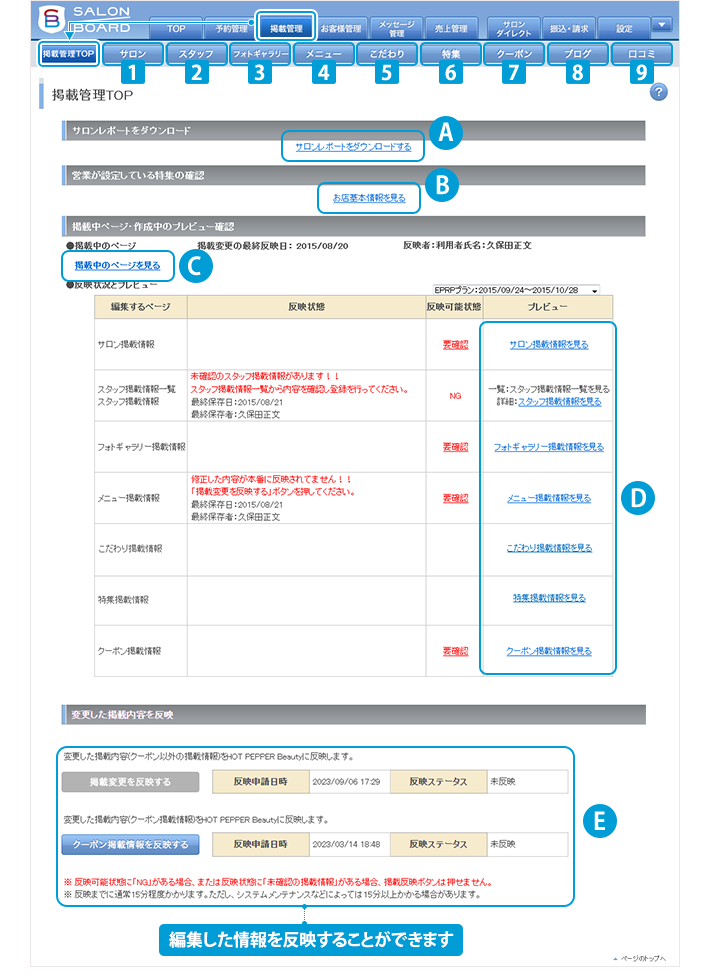Viewport: 710px width, 980px height.
Task: Click 掲載中のページを見る link
Action: (117, 265)
